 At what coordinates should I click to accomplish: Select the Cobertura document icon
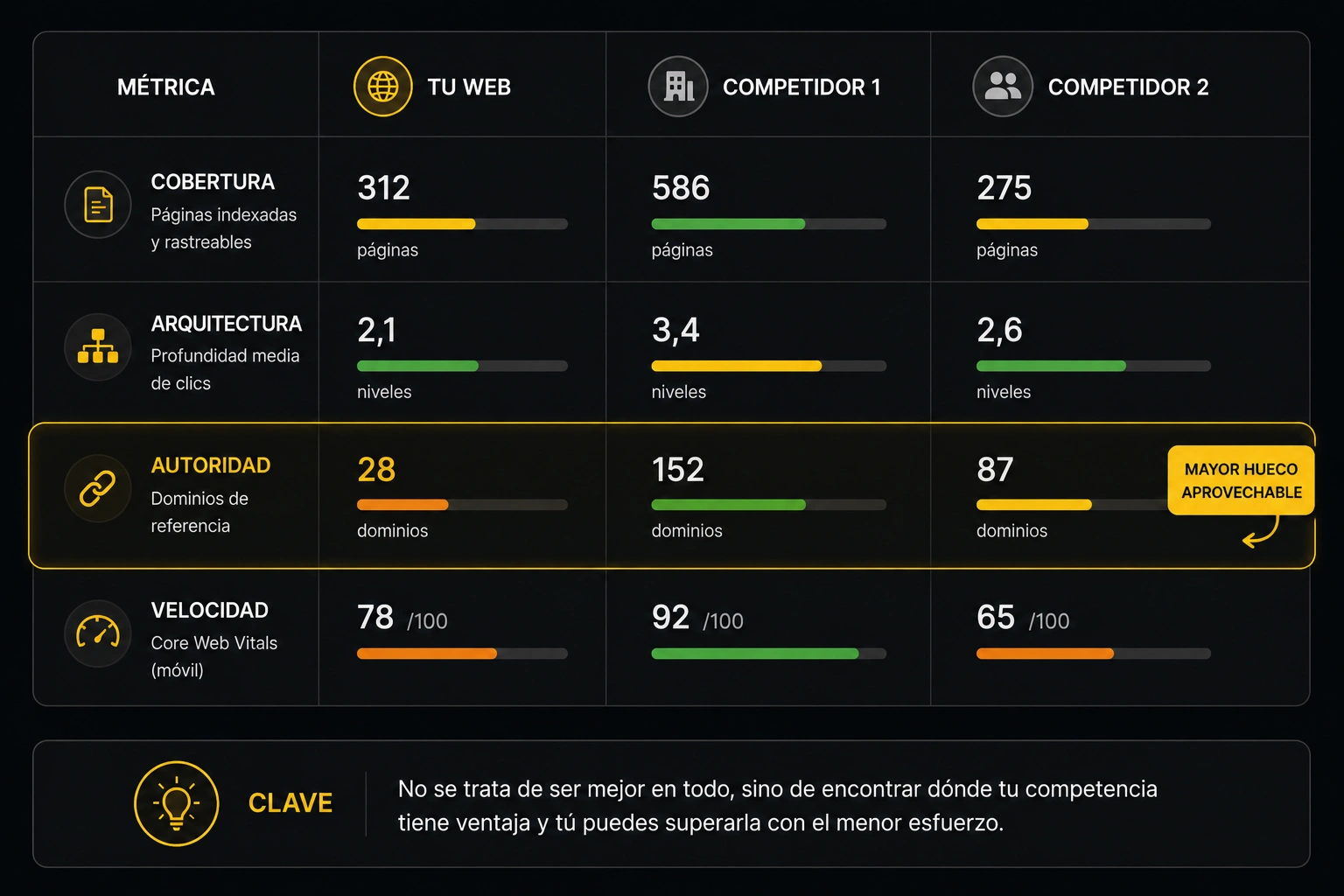pos(98,205)
